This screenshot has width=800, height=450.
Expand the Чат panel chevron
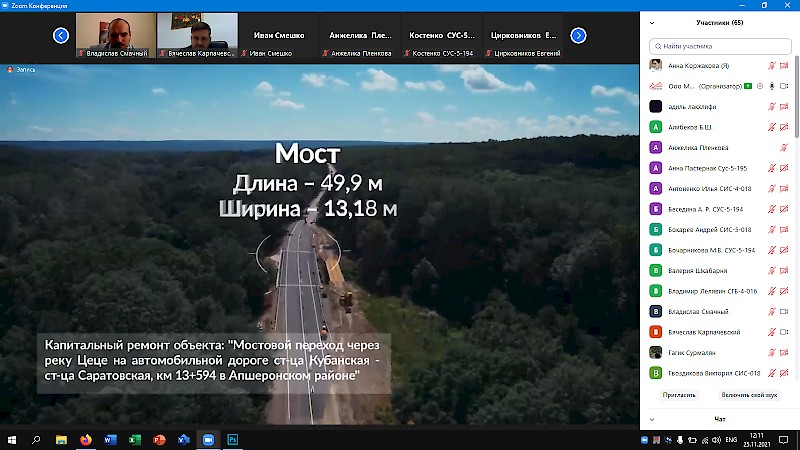point(652,419)
